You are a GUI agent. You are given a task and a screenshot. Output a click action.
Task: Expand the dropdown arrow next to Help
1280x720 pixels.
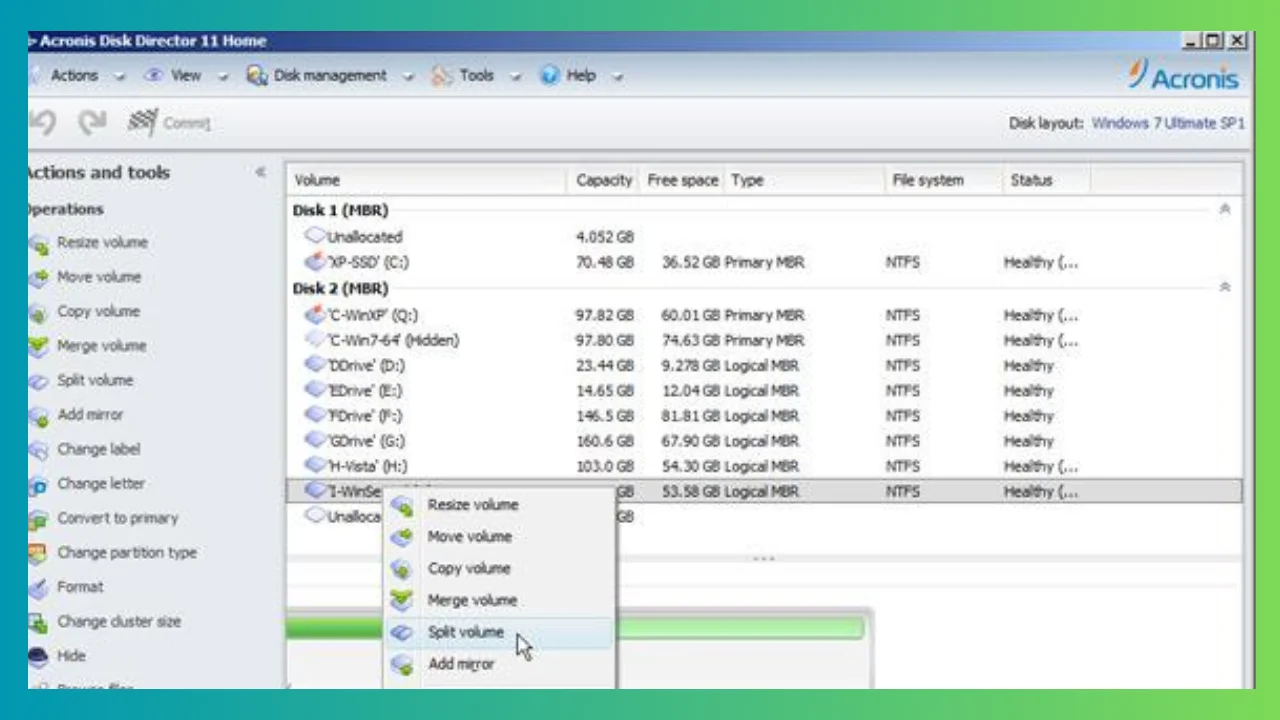[617, 77]
